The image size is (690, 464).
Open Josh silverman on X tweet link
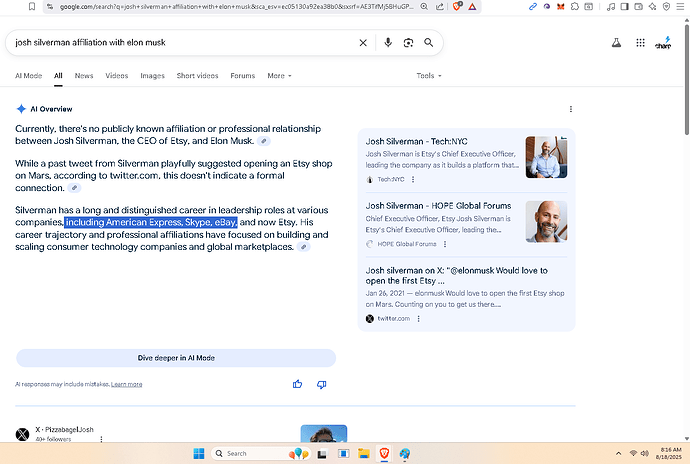pos(456,276)
